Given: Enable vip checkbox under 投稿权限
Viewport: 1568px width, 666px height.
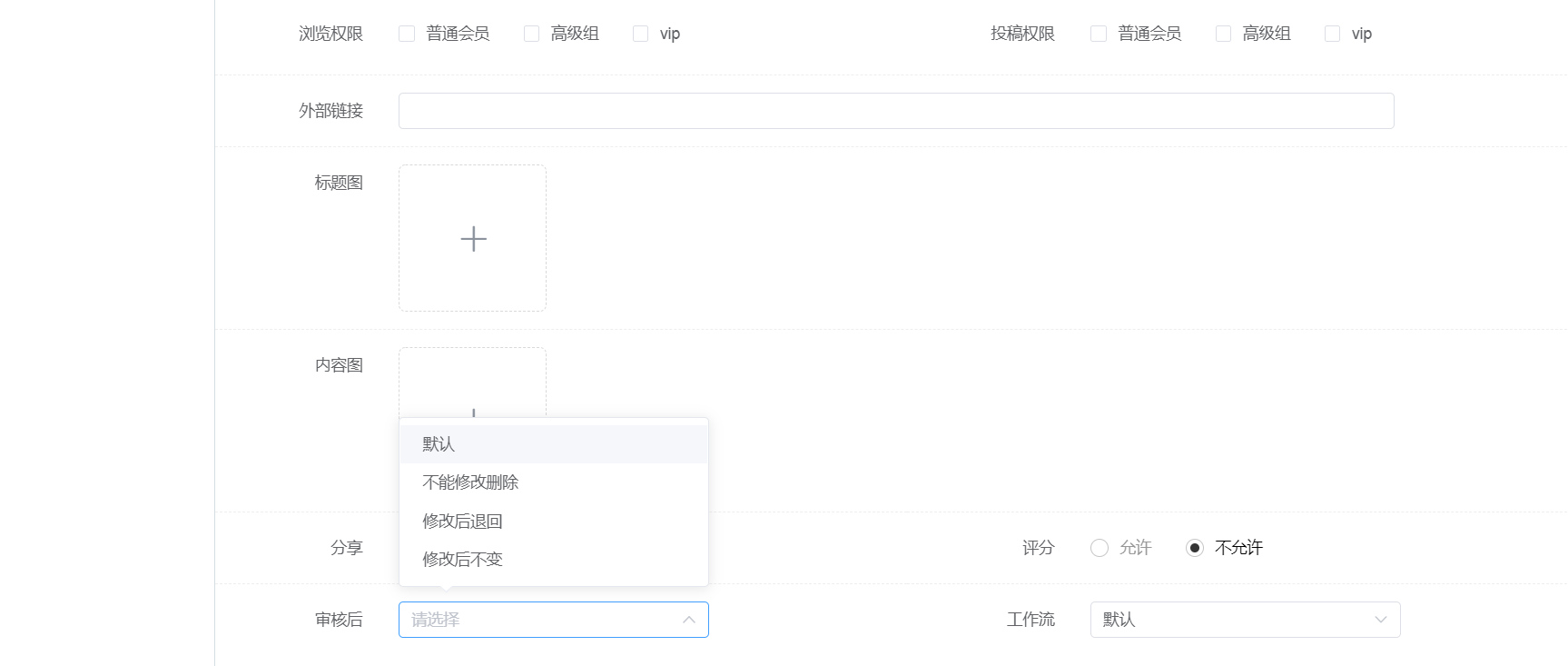Looking at the screenshot, I should tap(1333, 34).
